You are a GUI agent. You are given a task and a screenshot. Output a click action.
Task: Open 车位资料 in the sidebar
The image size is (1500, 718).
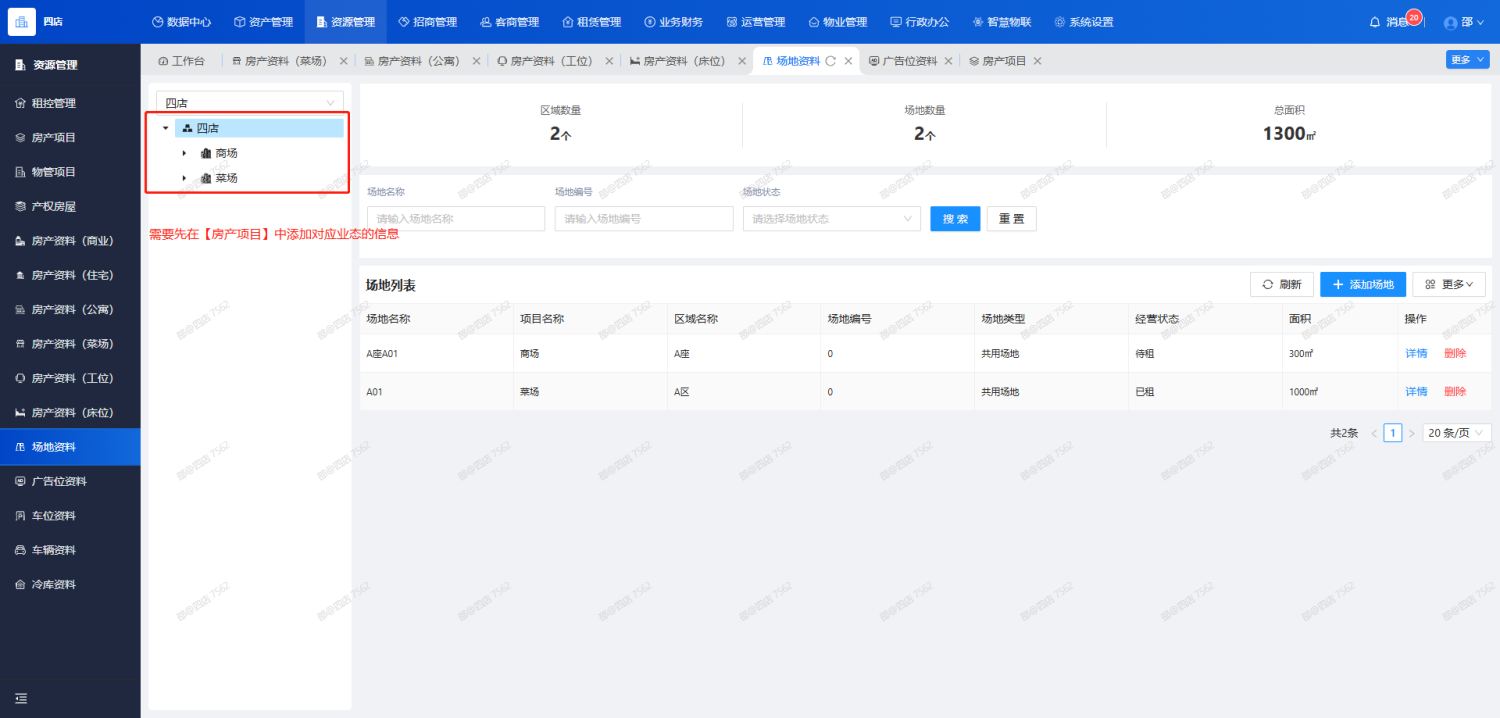[x=70, y=516]
